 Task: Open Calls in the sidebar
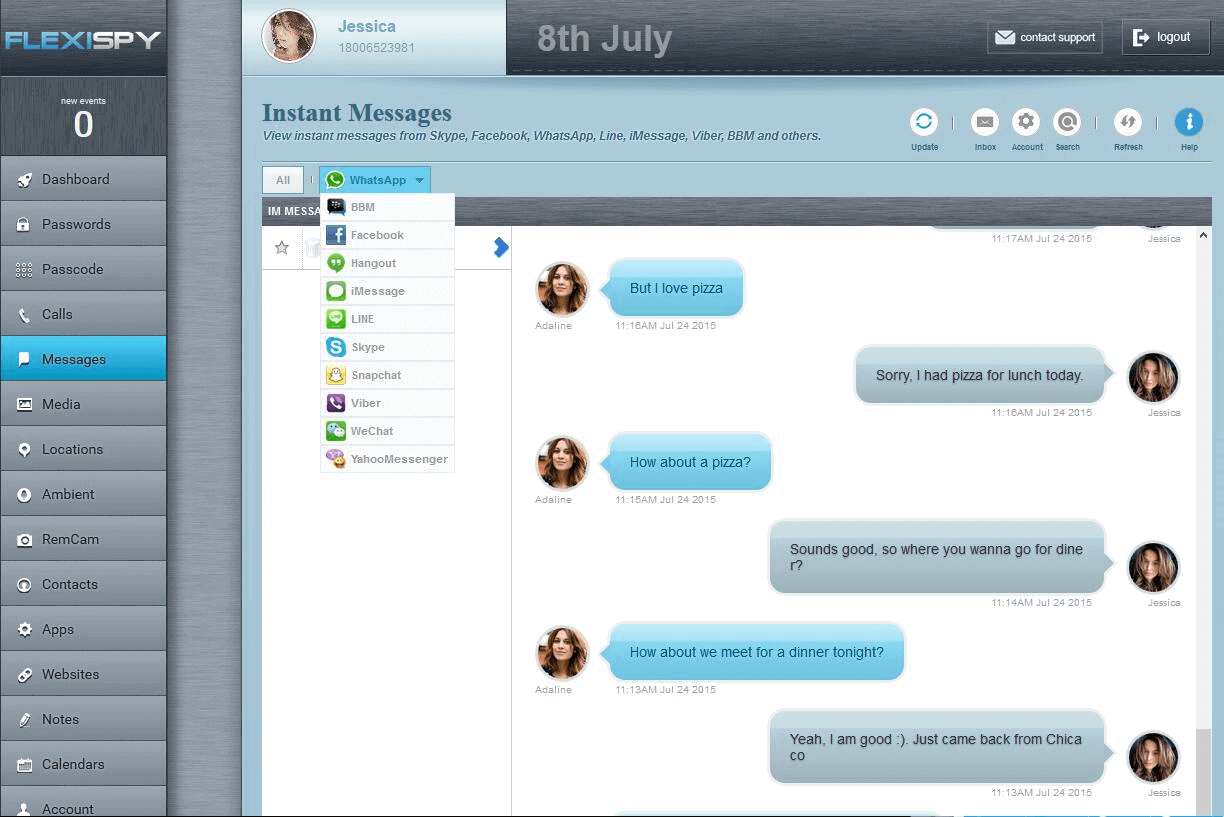point(83,314)
